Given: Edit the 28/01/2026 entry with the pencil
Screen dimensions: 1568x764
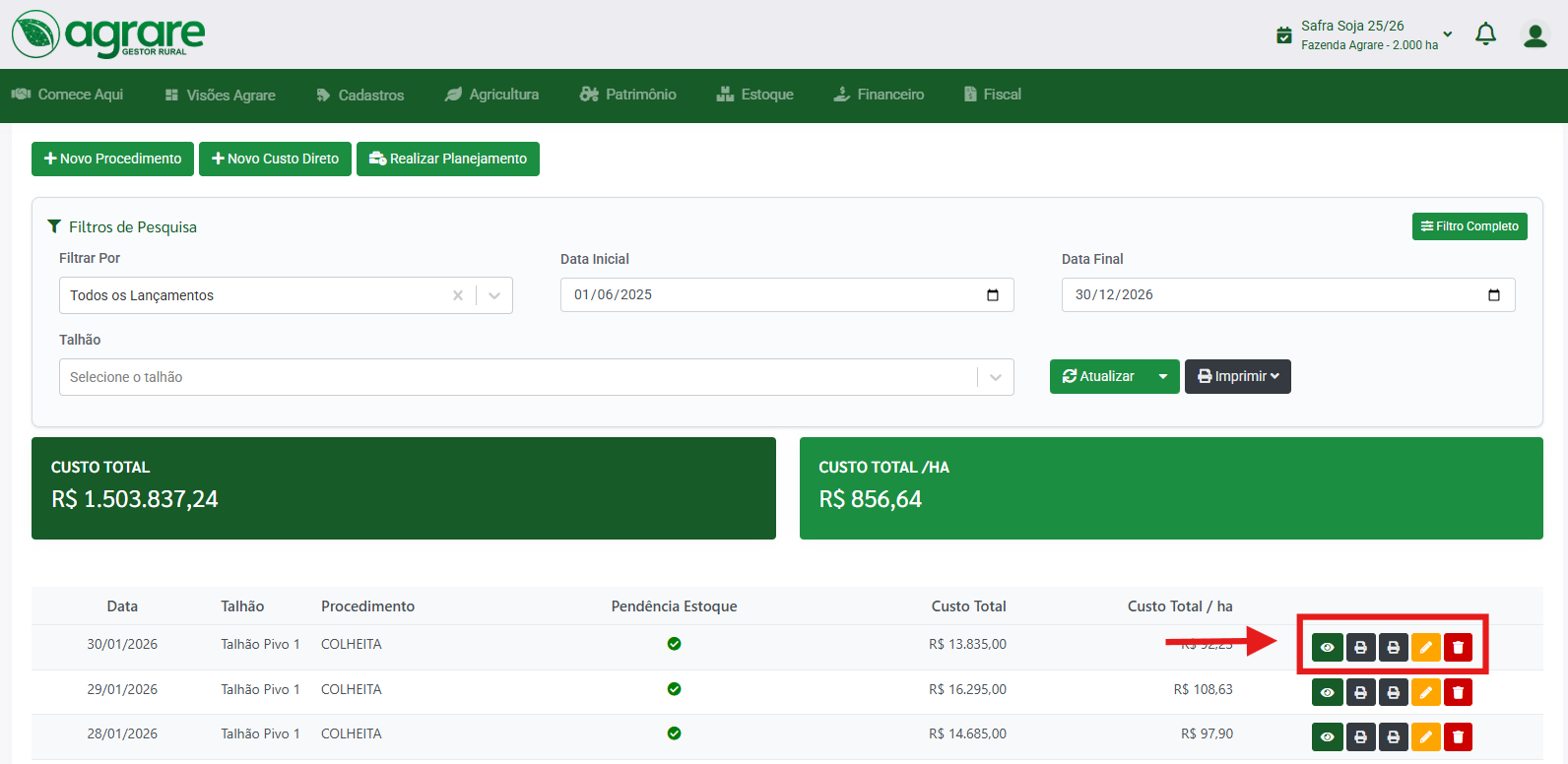Looking at the screenshot, I should (1425, 736).
